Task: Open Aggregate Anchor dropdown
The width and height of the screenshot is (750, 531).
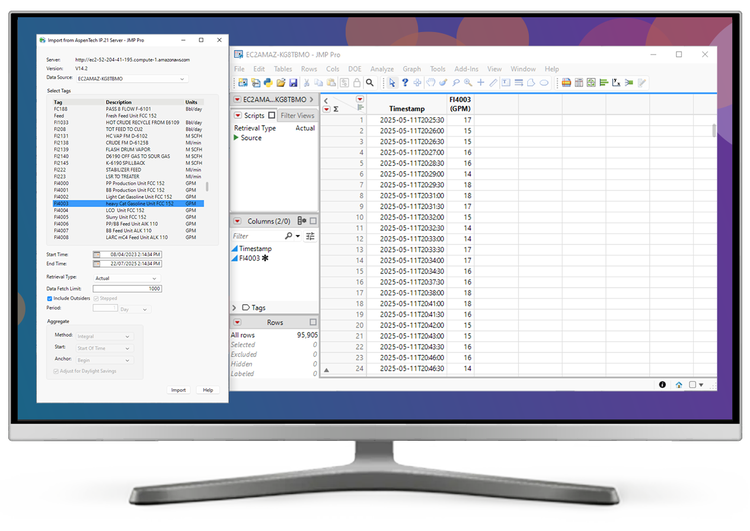Action: click(104, 360)
